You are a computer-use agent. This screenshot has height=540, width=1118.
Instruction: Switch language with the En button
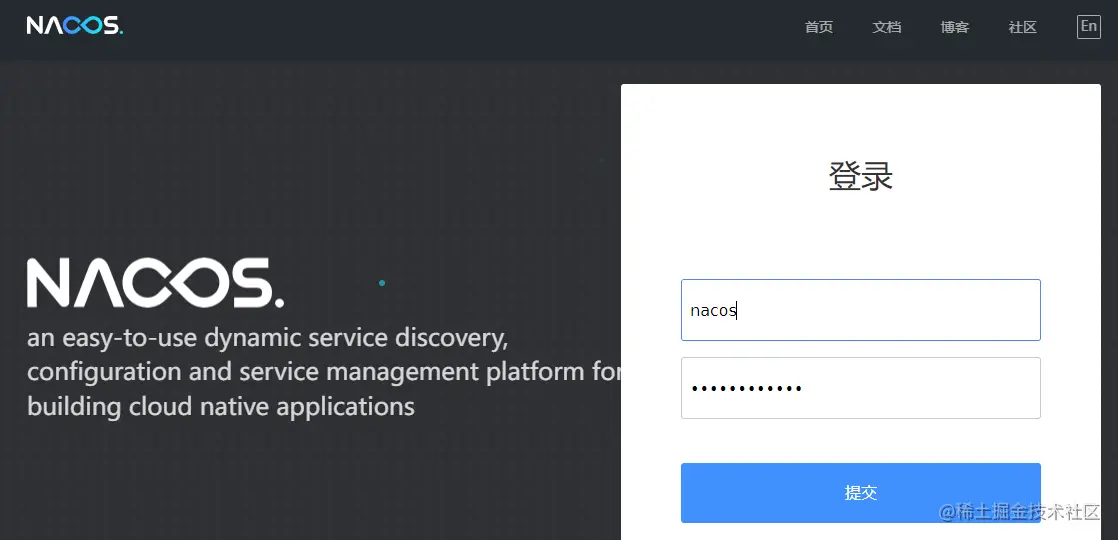[x=1089, y=27]
